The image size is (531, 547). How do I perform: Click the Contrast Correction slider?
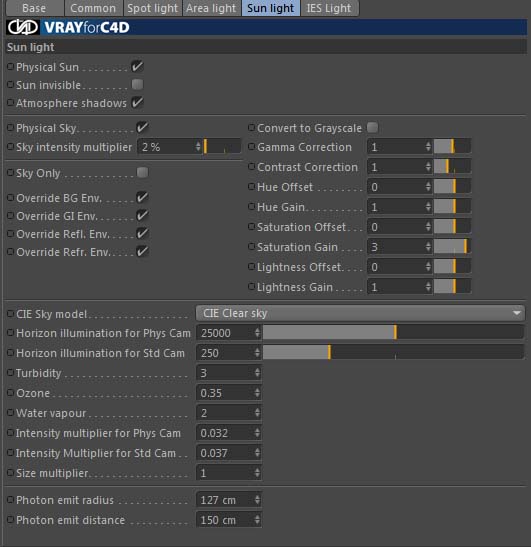tap(453, 167)
